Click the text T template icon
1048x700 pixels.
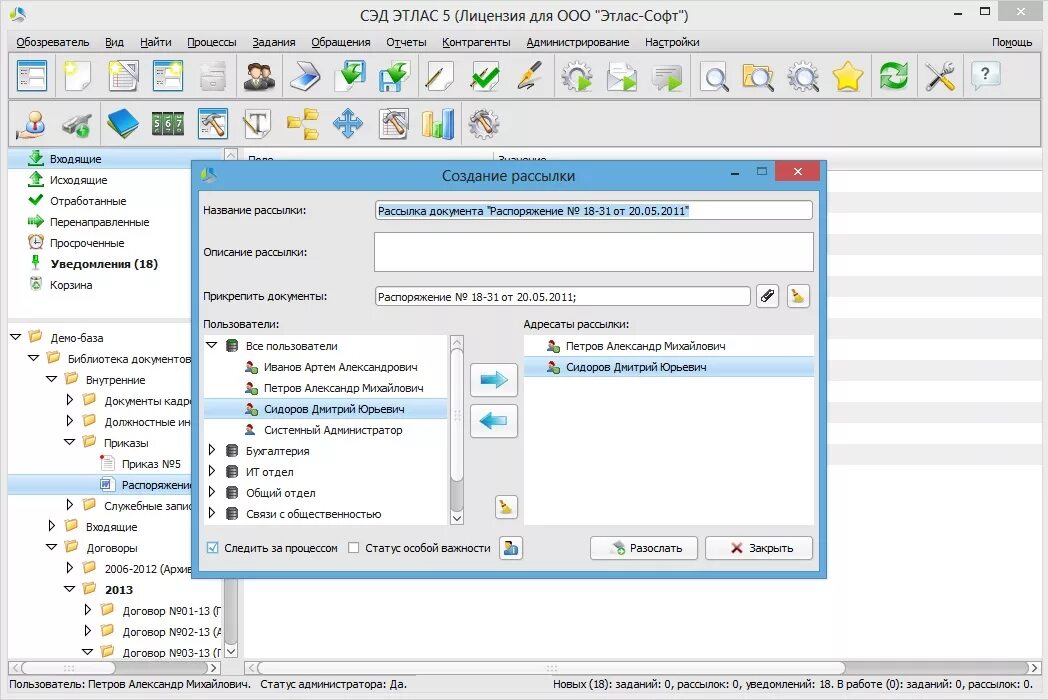pos(258,124)
